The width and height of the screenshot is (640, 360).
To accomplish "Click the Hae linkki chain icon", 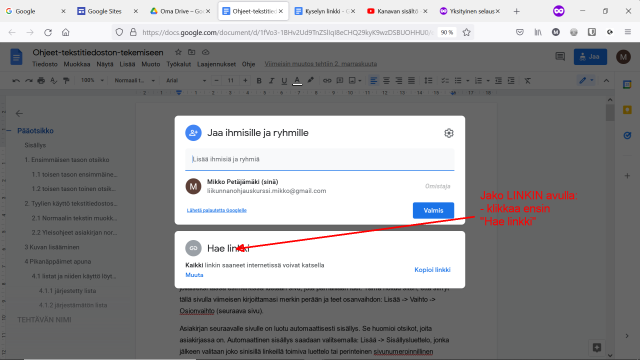I will click(x=193, y=248).
